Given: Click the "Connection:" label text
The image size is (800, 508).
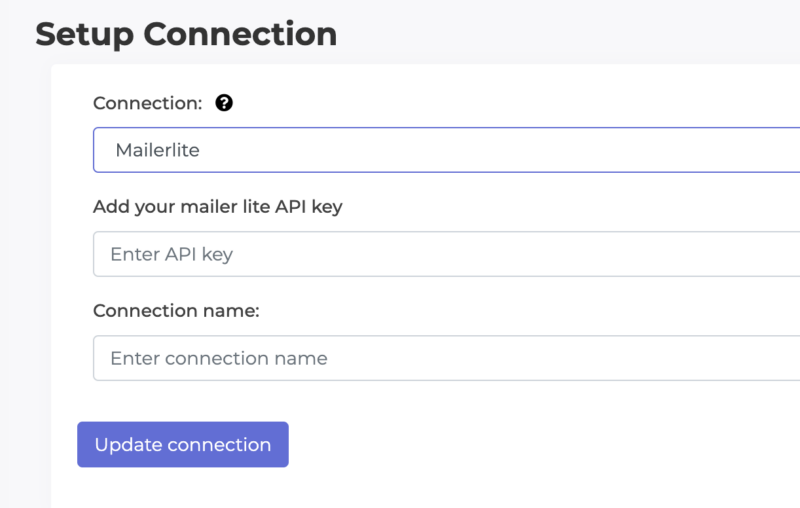Looking at the screenshot, I should (147, 103).
